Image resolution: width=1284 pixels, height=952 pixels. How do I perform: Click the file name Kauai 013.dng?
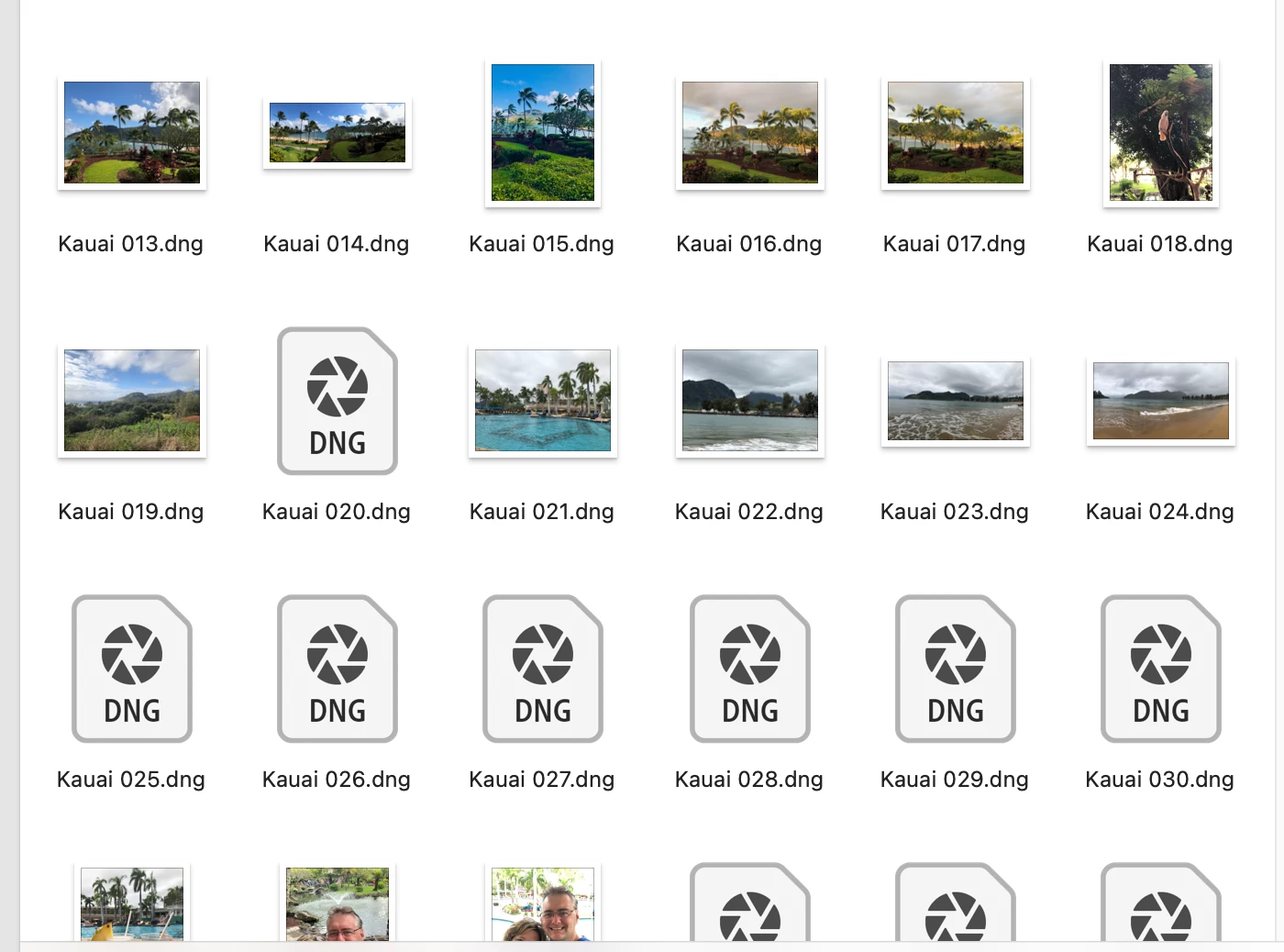pyautogui.click(x=131, y=244)
